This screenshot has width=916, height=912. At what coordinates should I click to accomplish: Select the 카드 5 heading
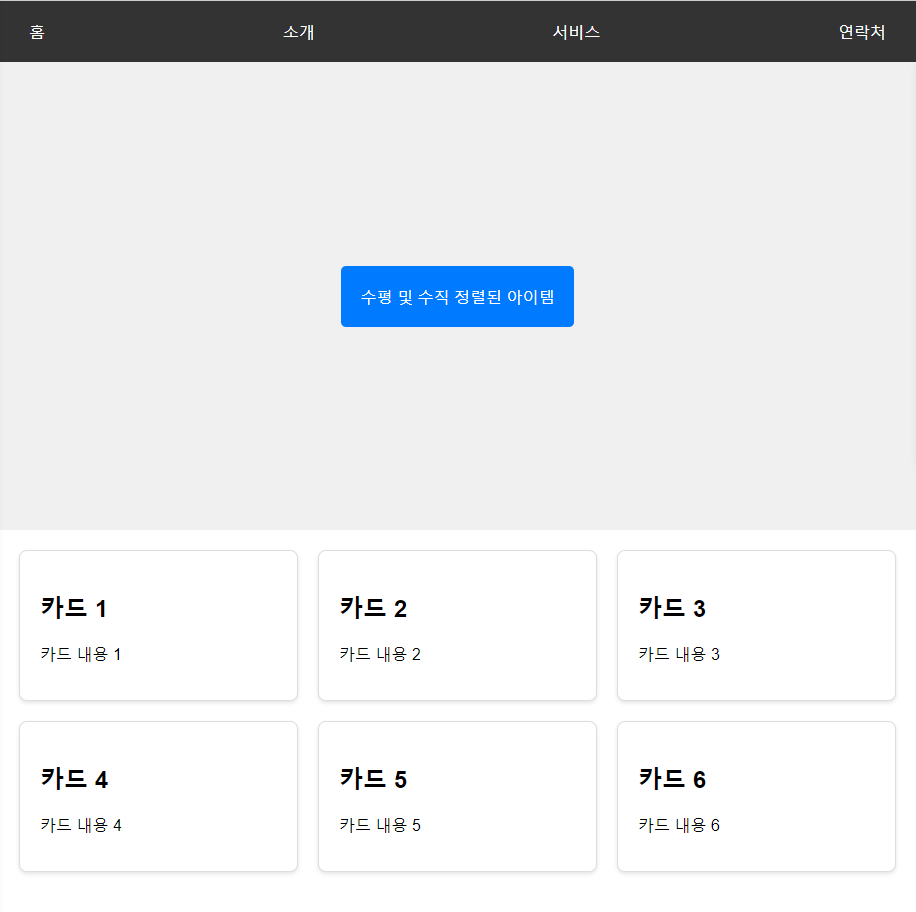(373, 779)
